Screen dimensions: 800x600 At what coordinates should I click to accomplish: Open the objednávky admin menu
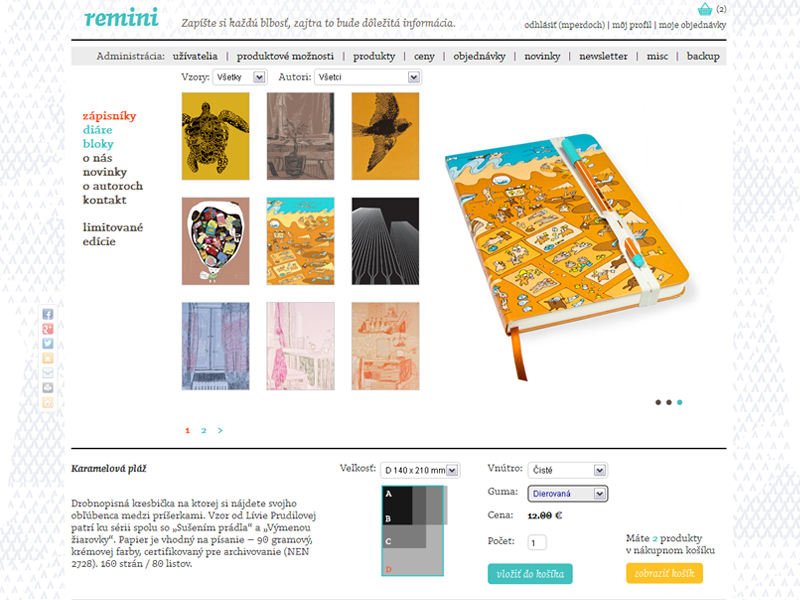pyautogui.click(x=479, y=56)
